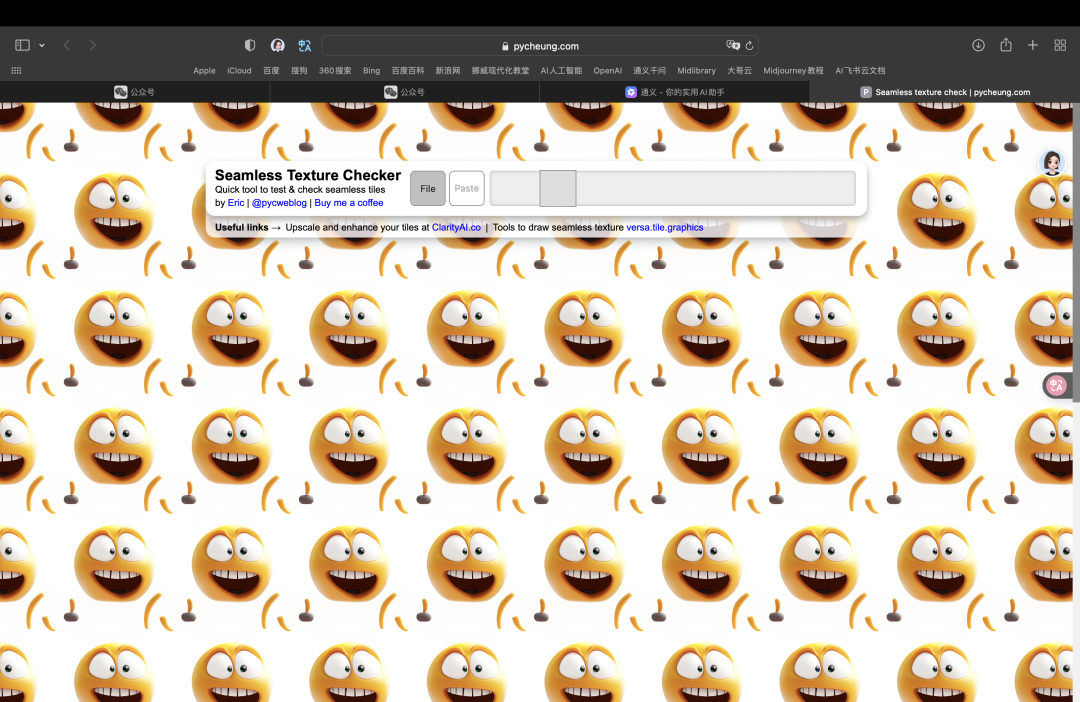Open the Buy me a coffee link

[349, 203]
